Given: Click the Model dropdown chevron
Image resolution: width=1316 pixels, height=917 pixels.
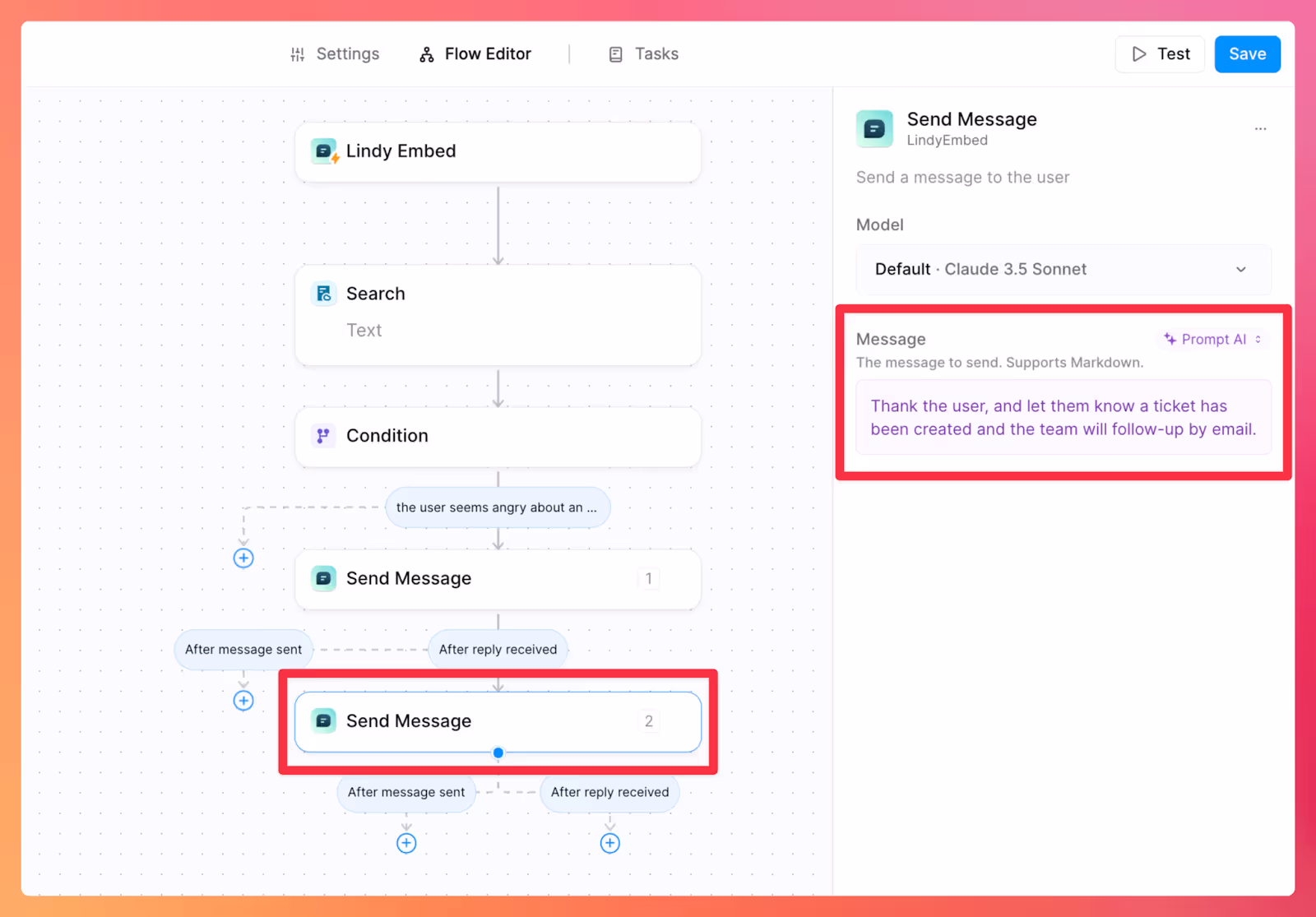Looking at the screenshot, I should click(1241, 270).
